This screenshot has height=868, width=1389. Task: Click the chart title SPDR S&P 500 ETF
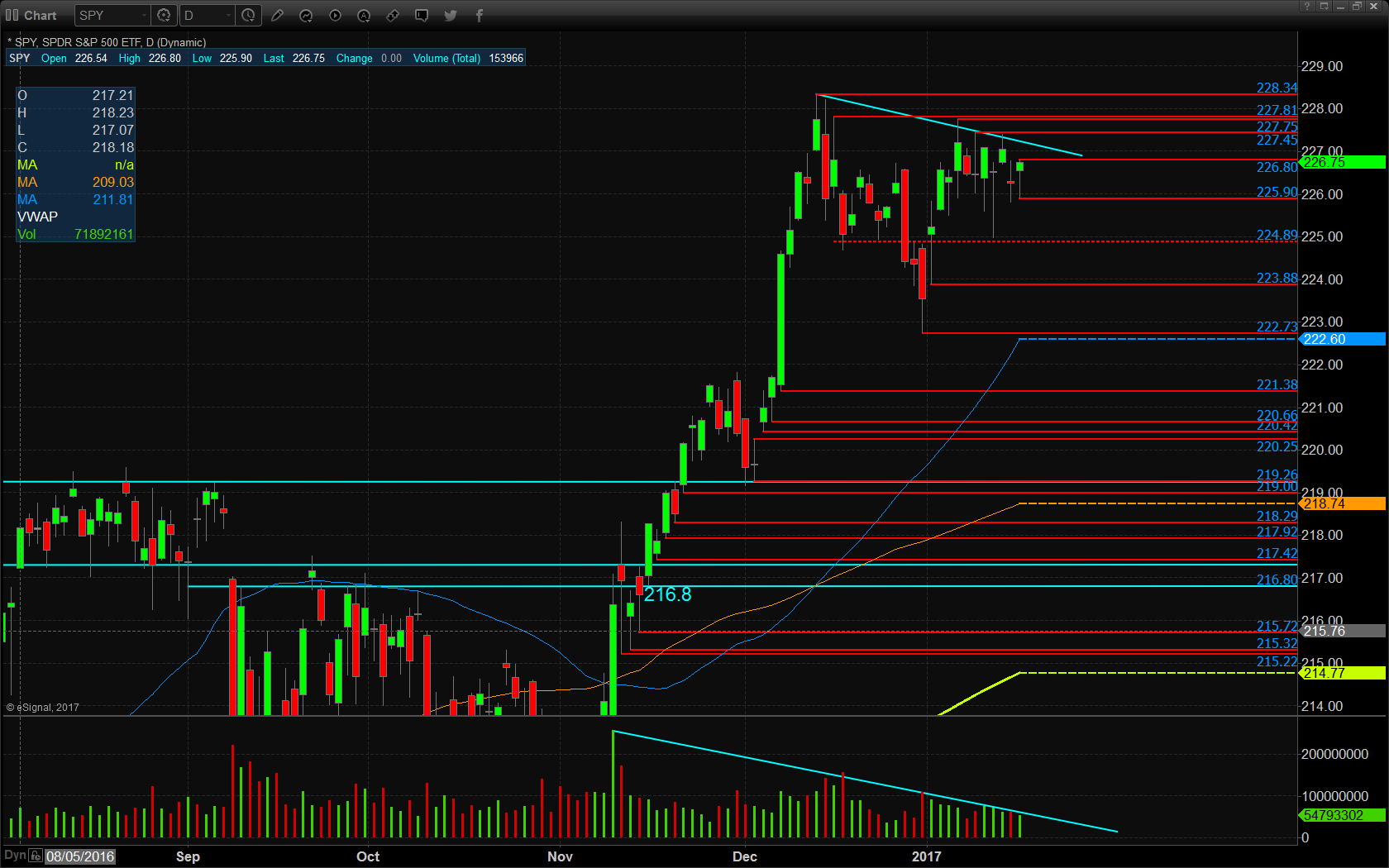pos(92,42)
